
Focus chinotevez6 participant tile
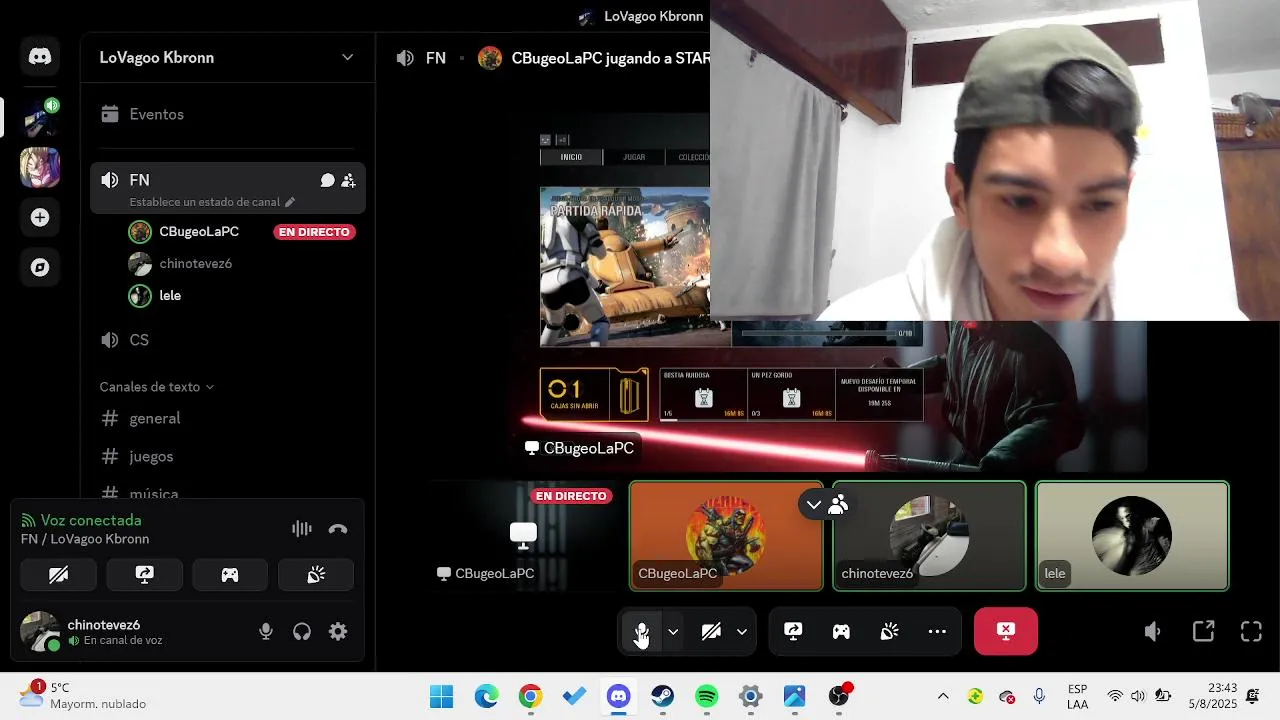pos(929,536)
